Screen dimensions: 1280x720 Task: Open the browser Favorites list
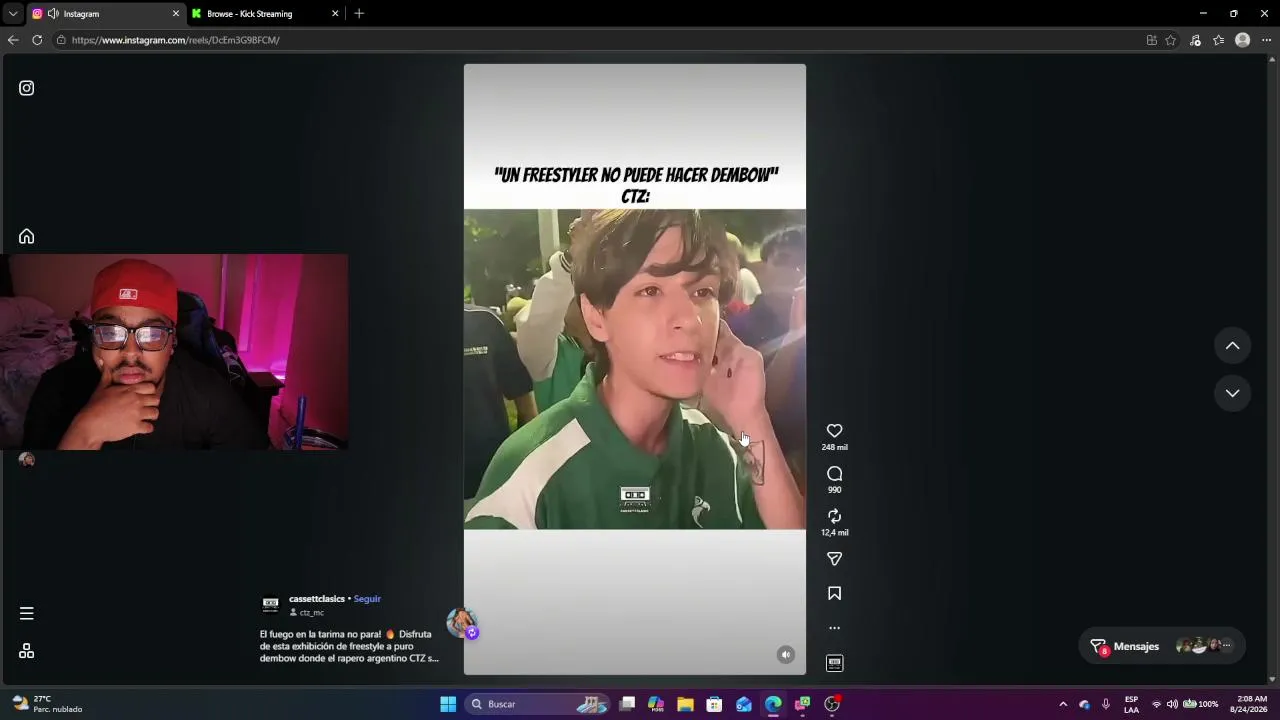(x=1218, y=40)
